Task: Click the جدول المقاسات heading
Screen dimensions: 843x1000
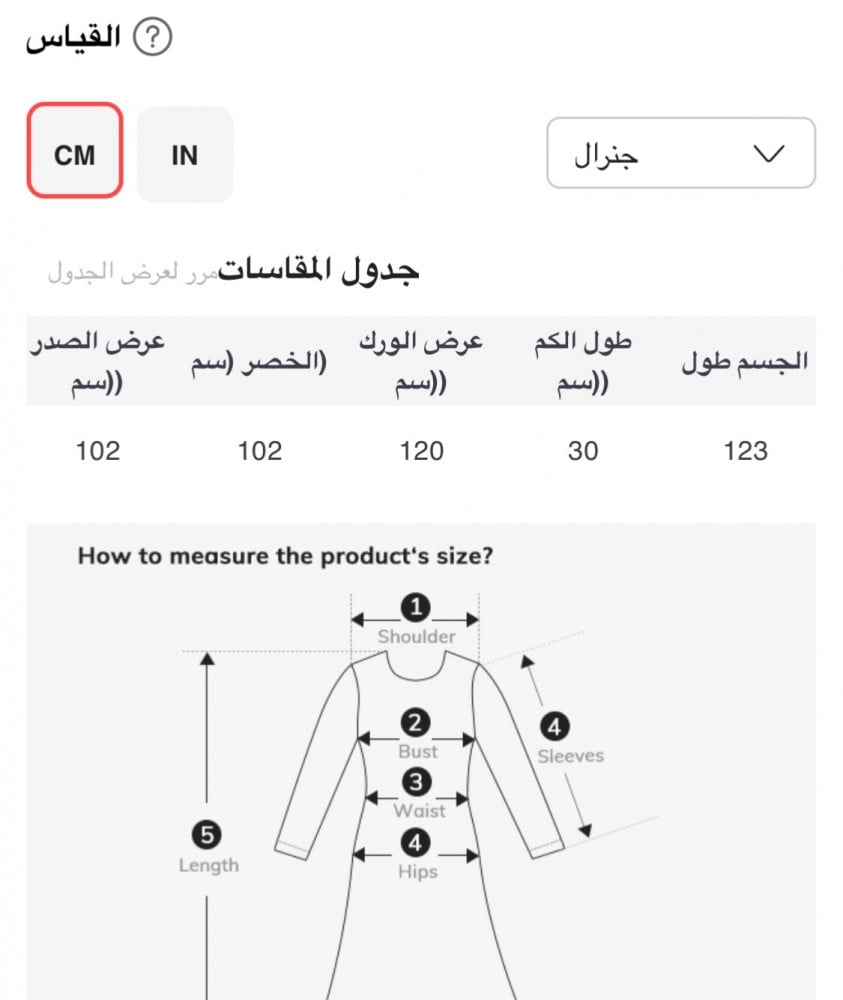Action: tap(318, 269)
